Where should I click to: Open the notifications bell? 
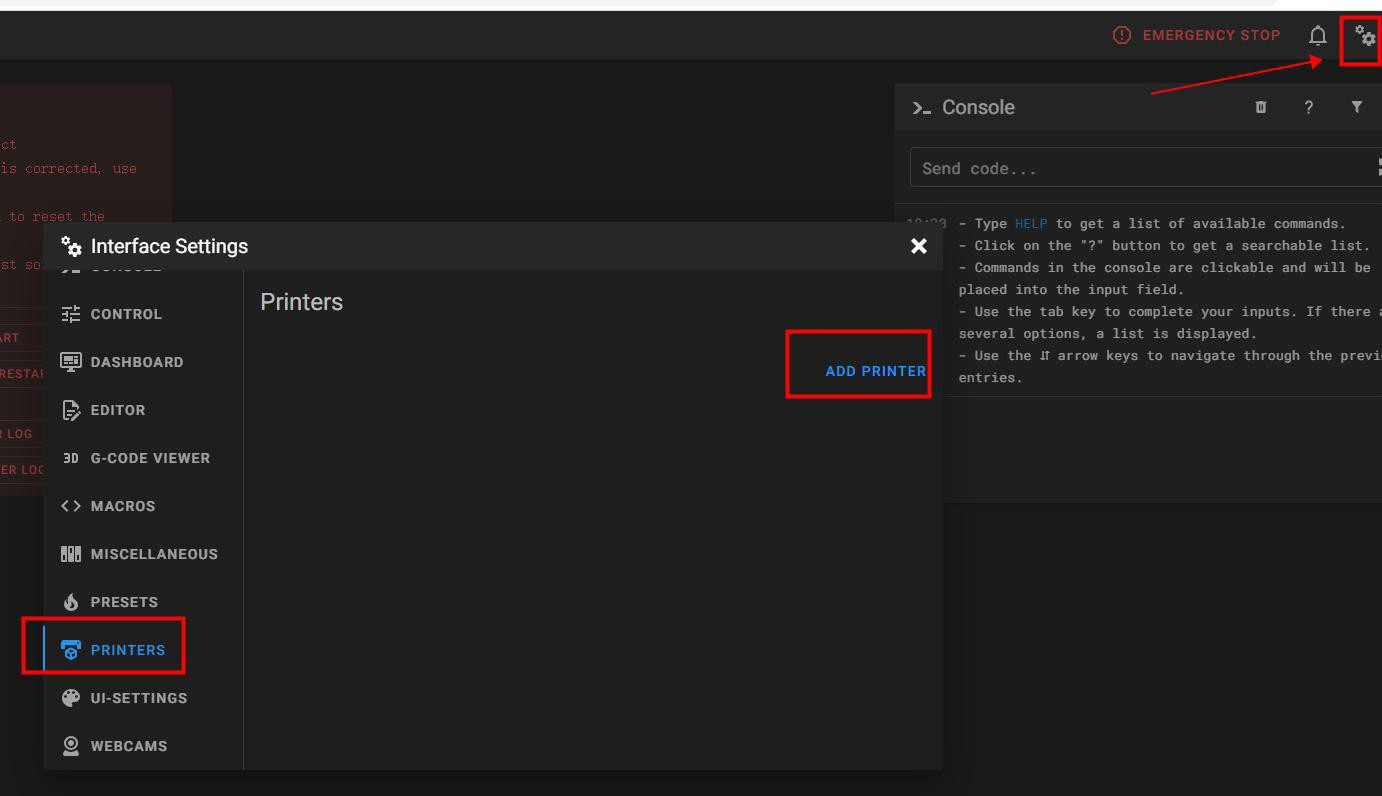point(1318,36)
